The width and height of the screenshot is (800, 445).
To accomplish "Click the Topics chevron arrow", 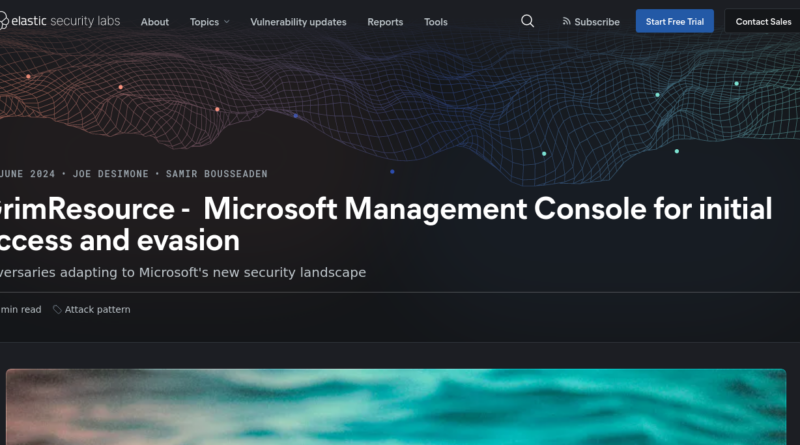I will [x=227, y=22].
